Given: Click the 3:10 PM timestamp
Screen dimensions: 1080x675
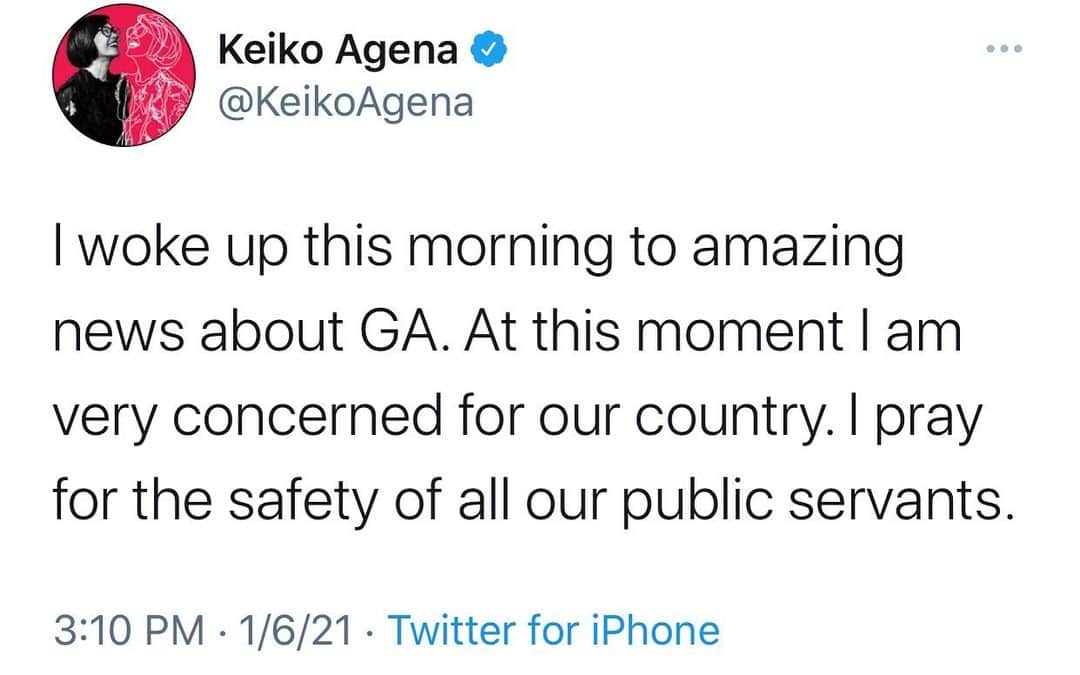Looking at the screenshot, I should coord(129,631).
